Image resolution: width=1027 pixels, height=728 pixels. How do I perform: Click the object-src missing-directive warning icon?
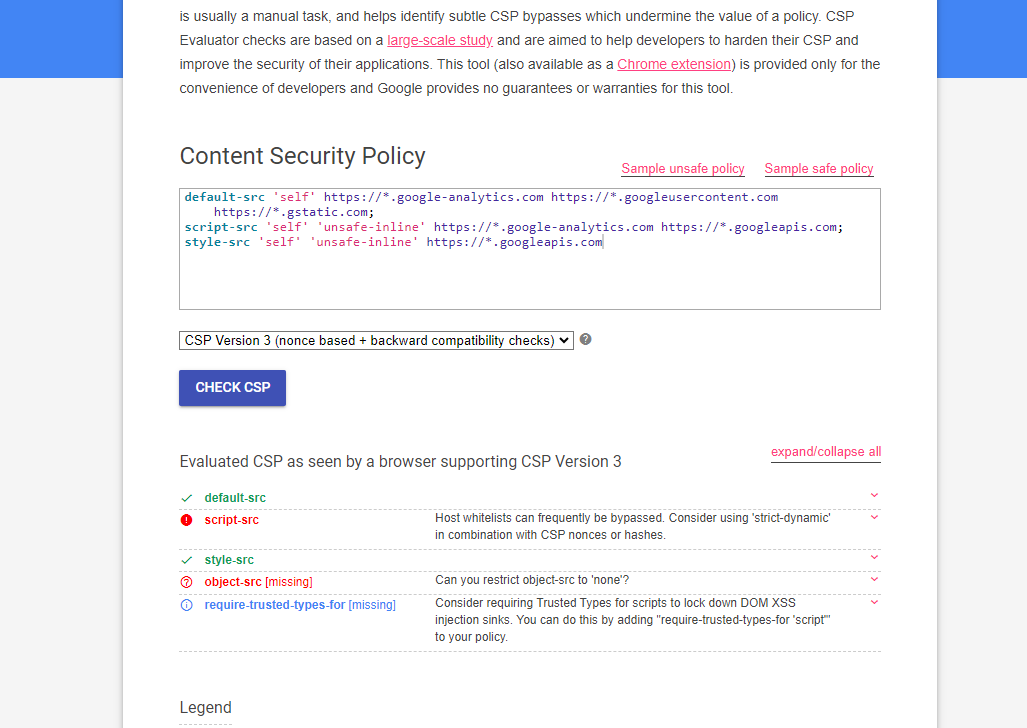point(186,582)
